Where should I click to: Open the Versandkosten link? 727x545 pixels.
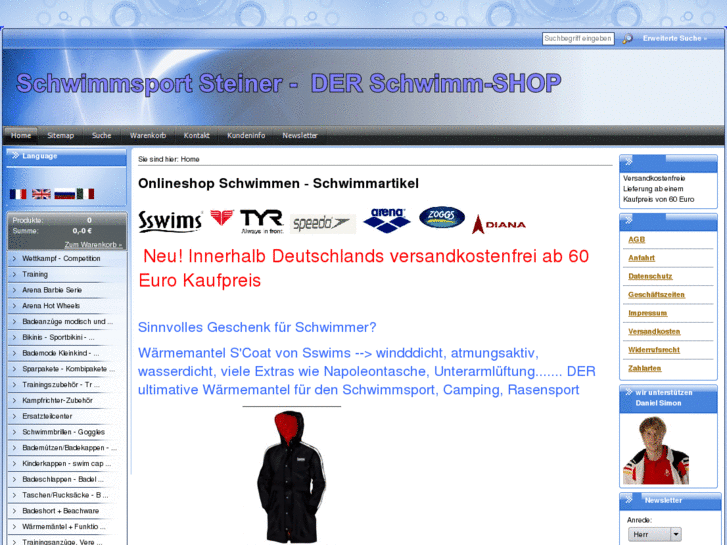pyautogui.click(x=654, y=331)
